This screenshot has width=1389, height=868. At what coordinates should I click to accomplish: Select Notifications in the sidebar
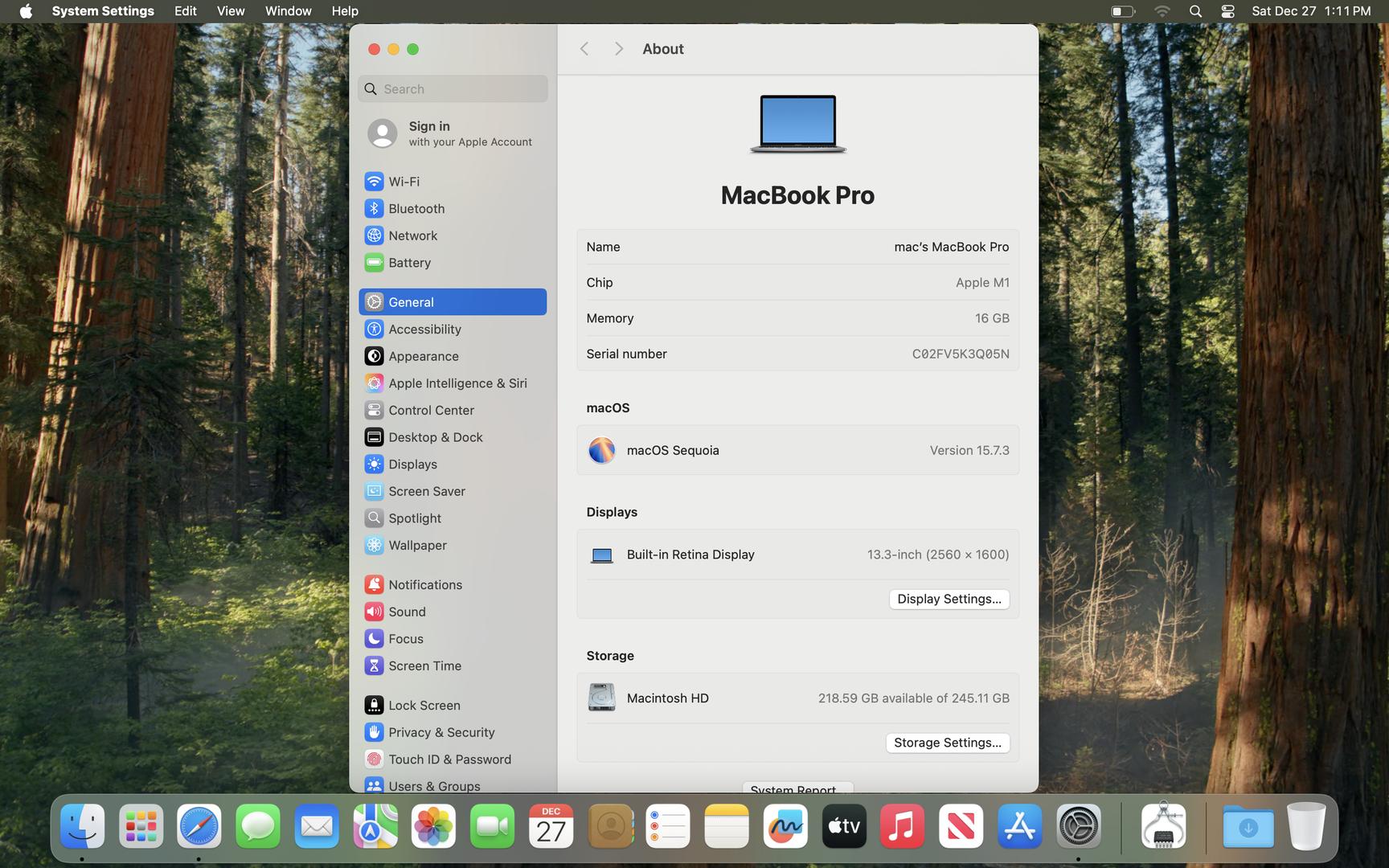pyautogui.click(x=424, y=585)
